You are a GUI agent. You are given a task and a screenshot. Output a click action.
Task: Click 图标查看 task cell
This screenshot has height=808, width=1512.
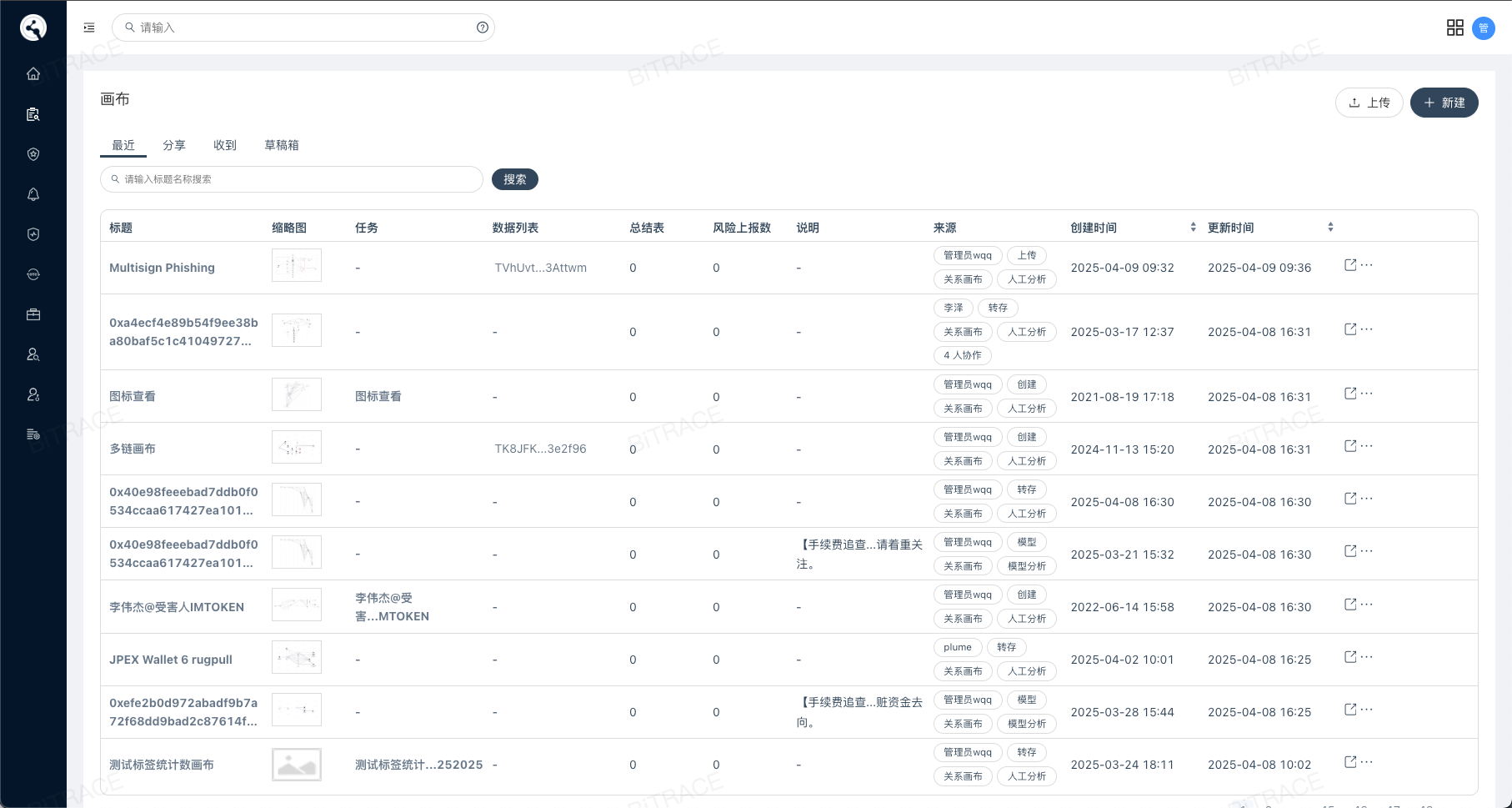click(378, 396)
